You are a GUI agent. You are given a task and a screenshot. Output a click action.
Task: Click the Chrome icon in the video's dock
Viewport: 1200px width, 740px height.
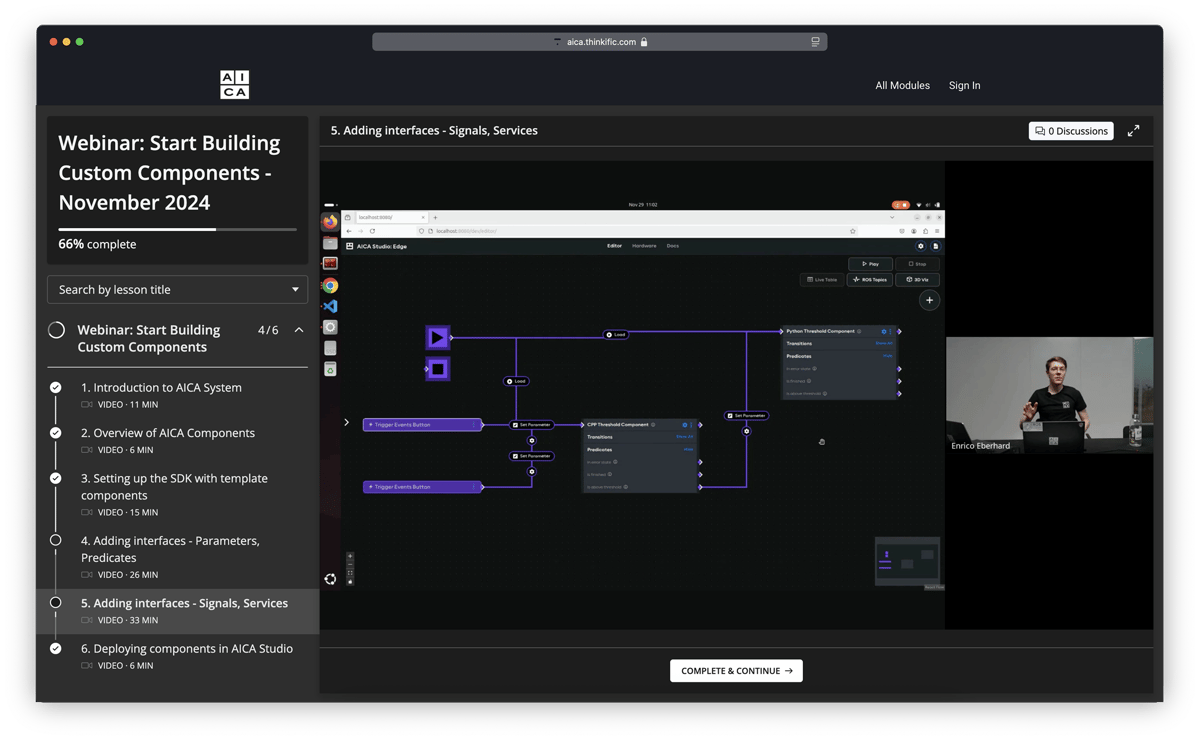coord(330,285)
